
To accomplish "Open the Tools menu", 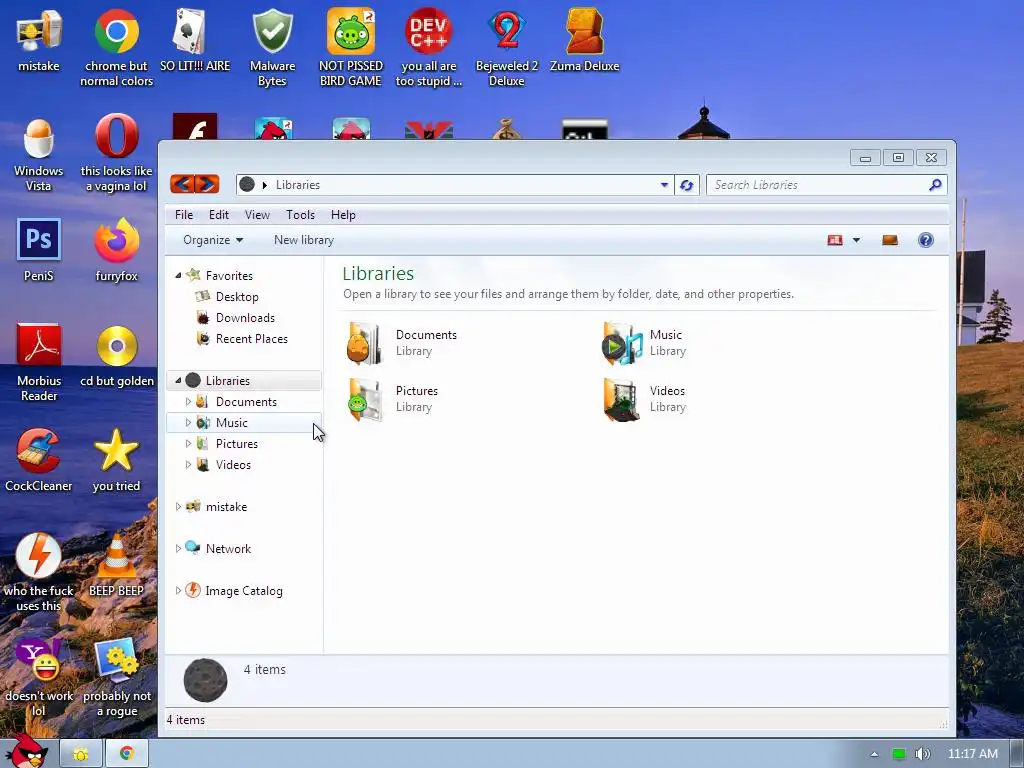I will point(300,215).
